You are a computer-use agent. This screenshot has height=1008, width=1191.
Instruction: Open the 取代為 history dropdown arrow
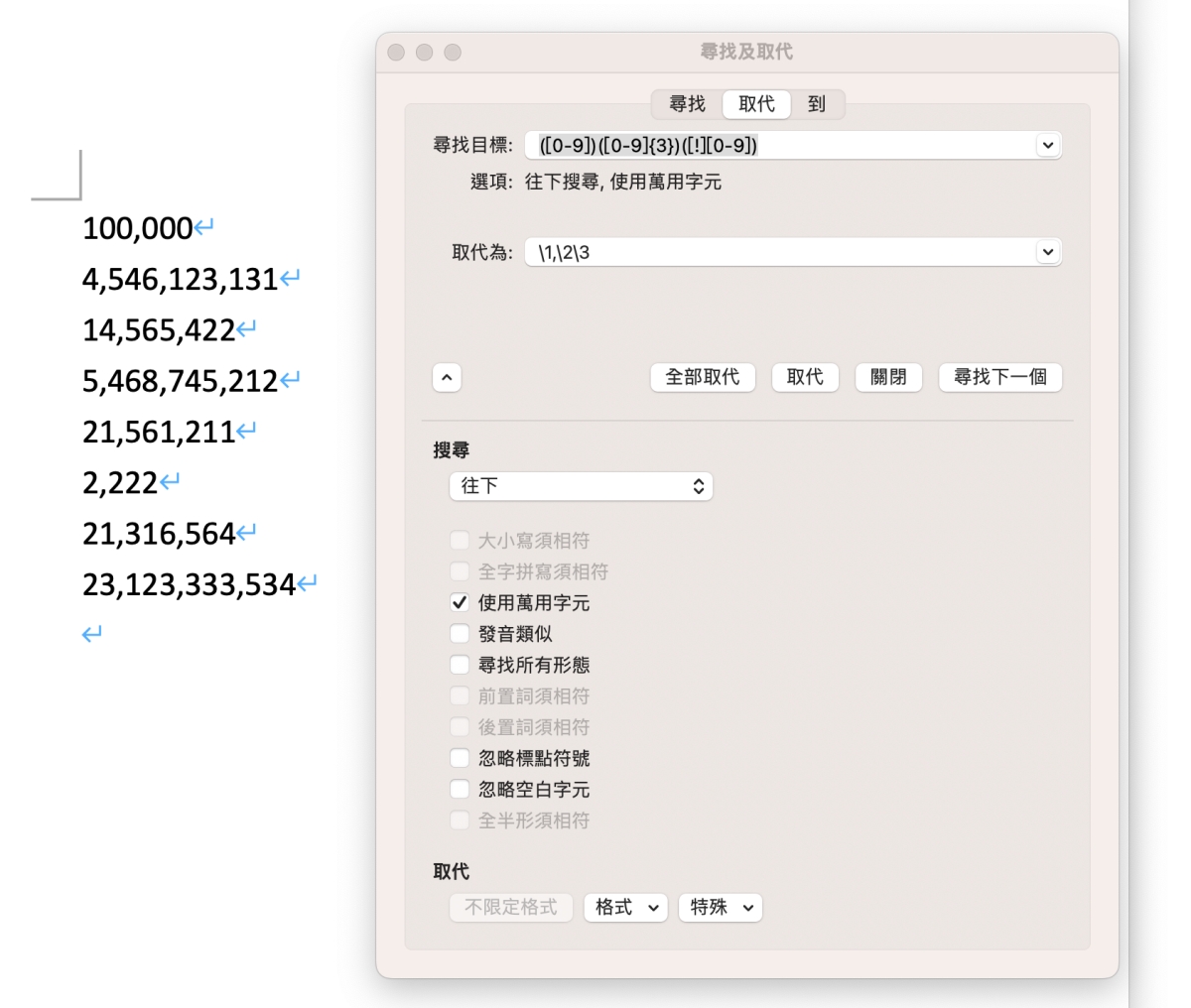pyautogui.click(x=1048, y=252)
